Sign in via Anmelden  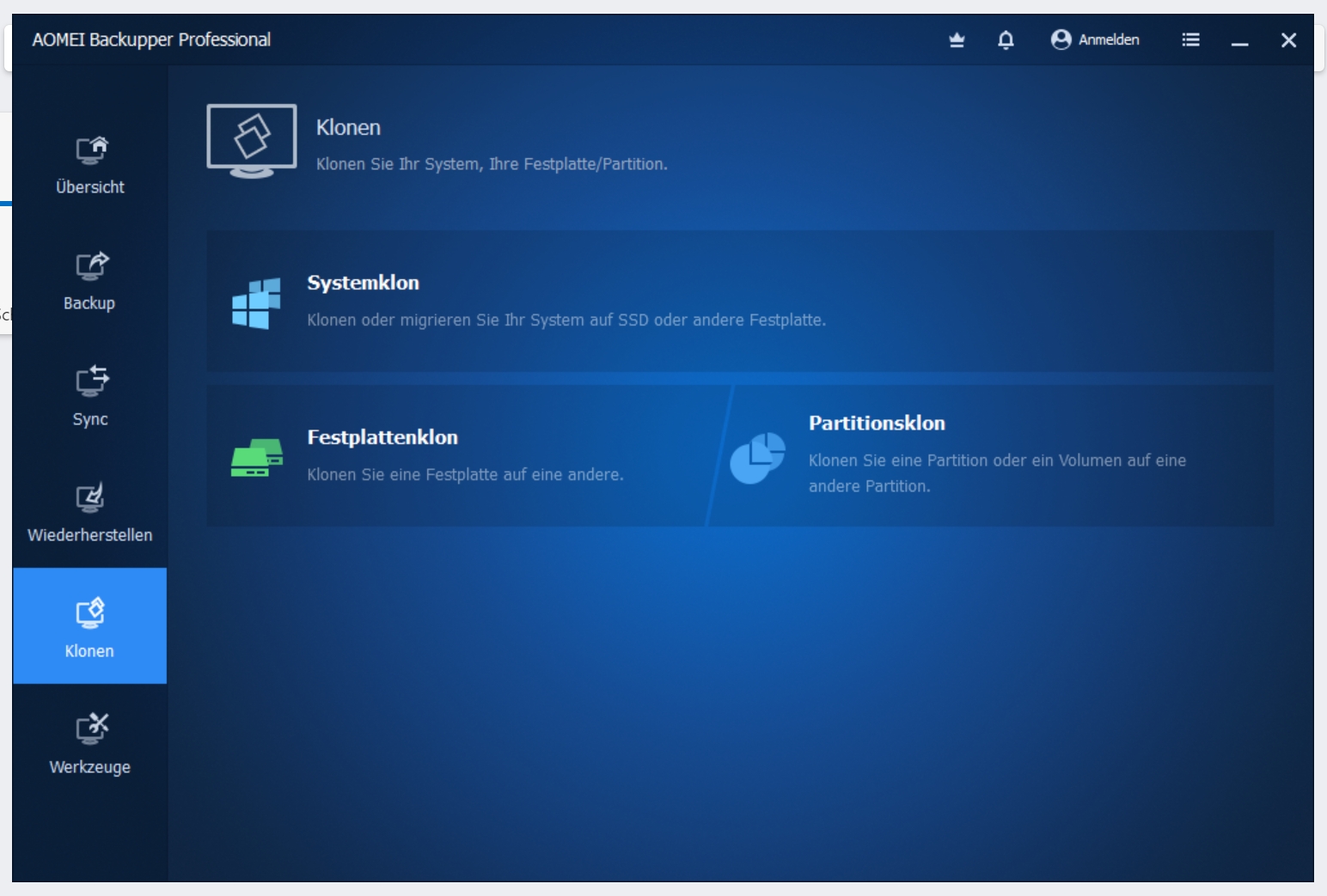(1109, 40)
